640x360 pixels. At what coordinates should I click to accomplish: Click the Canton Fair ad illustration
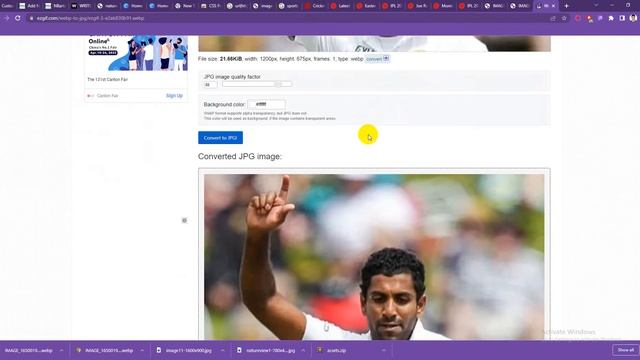pyautogui.click(x=148, y=53)
